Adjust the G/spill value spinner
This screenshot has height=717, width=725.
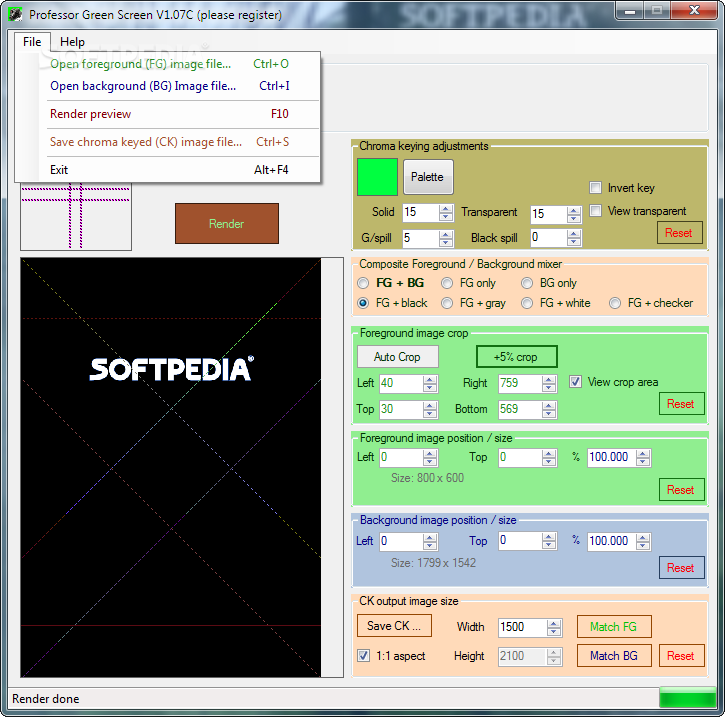446,239
